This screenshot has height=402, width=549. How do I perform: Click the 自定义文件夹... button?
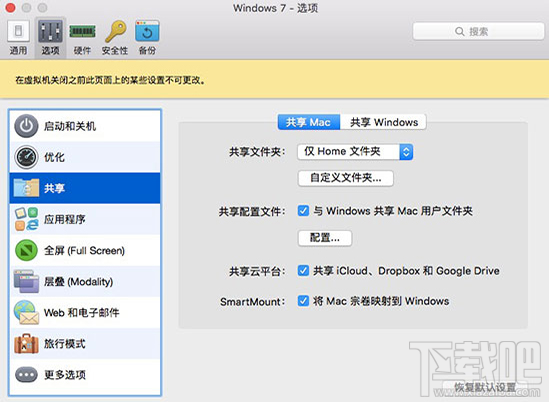[x=346, y=178]
